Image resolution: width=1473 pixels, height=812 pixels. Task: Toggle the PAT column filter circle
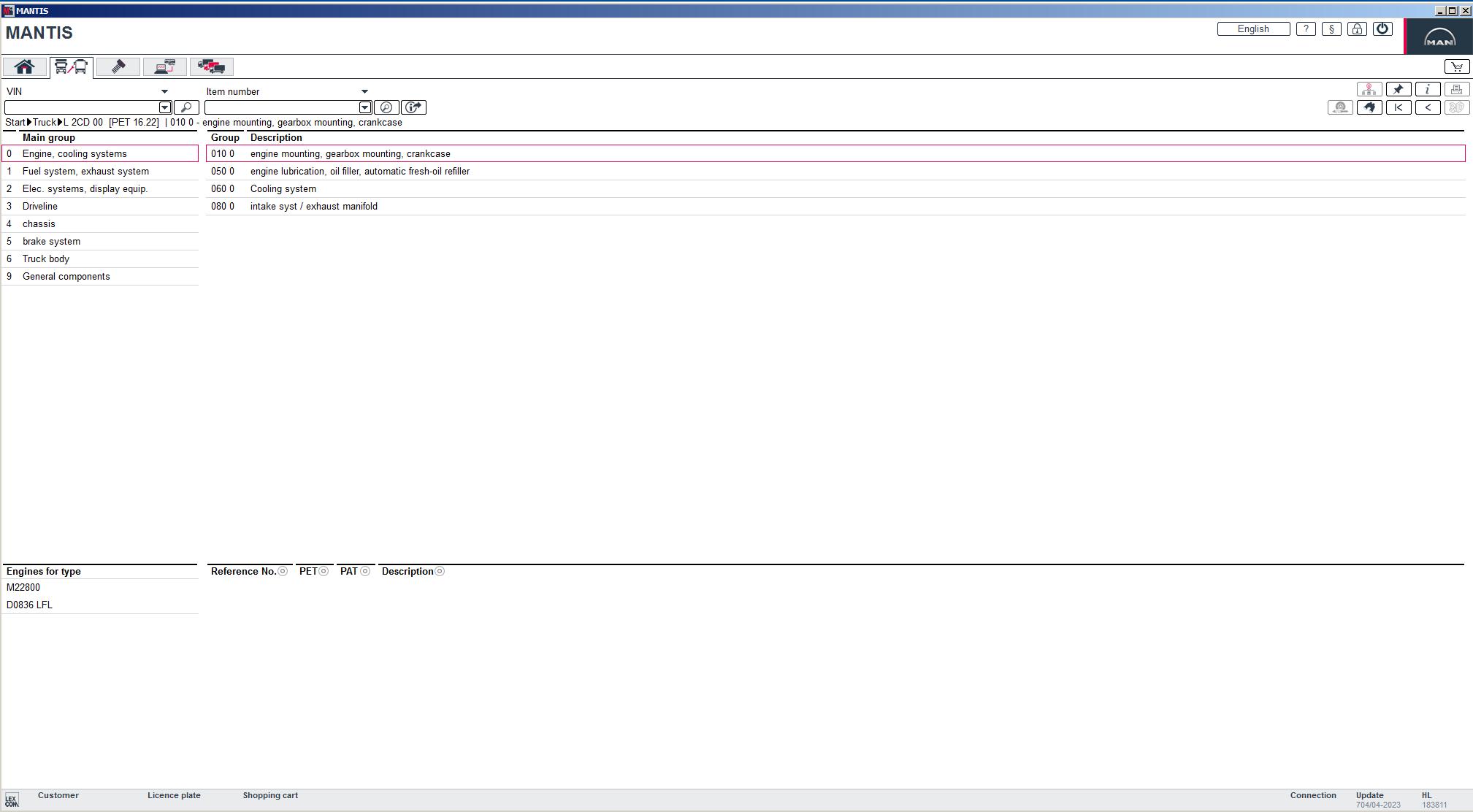tap(366, 571)
